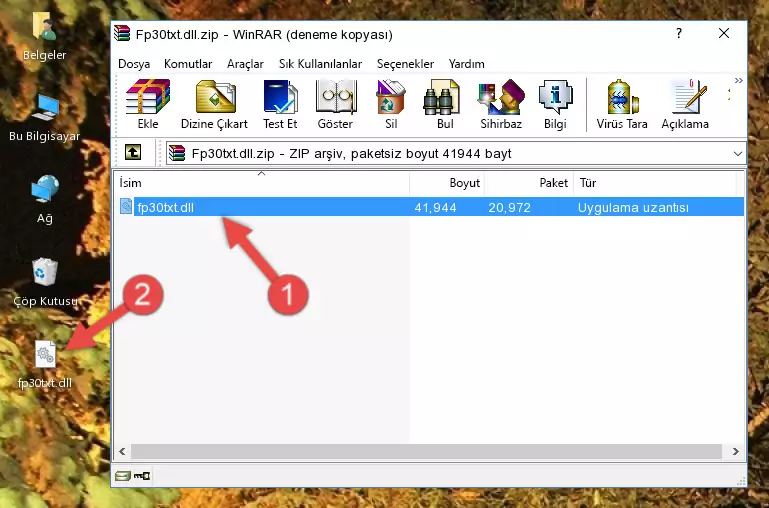Click the scrollbar right arrow
The height and width of the screenshot is (508, 769).
click(735, 451)
